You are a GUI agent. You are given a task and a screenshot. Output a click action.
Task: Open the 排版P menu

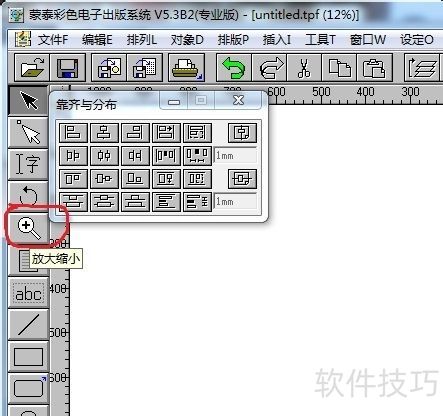click(x=233, y=40)
